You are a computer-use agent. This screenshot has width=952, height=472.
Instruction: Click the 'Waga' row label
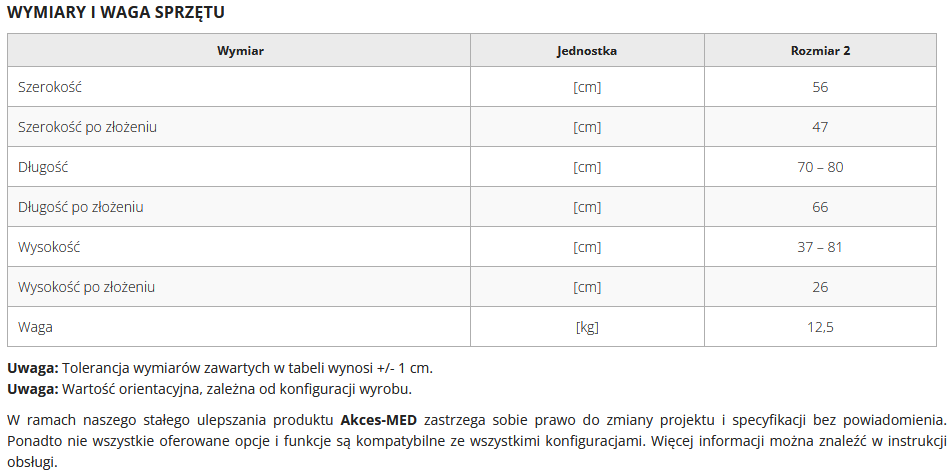point(36,327)
